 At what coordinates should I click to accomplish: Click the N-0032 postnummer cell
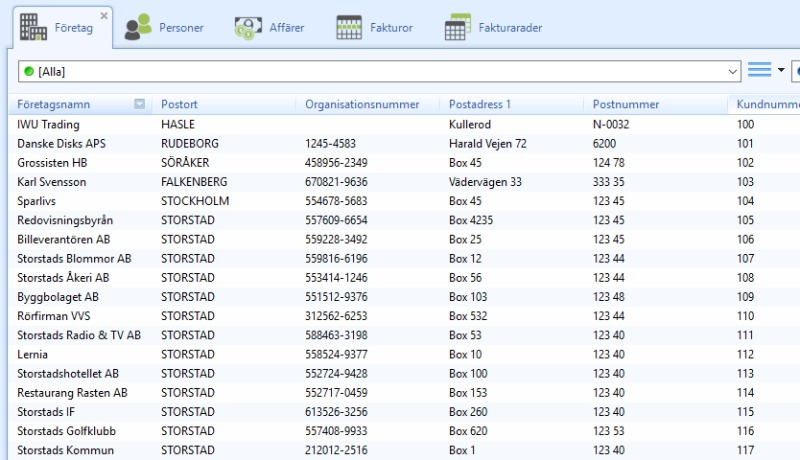[611, 124]
